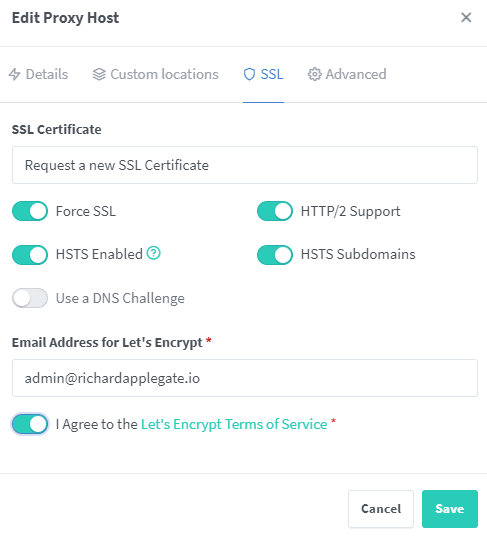Click the shield icon on SSL tab
Image resolution: width=487 pixels, height=541 pixels.
pyautogui.click(x=249, y=74)
